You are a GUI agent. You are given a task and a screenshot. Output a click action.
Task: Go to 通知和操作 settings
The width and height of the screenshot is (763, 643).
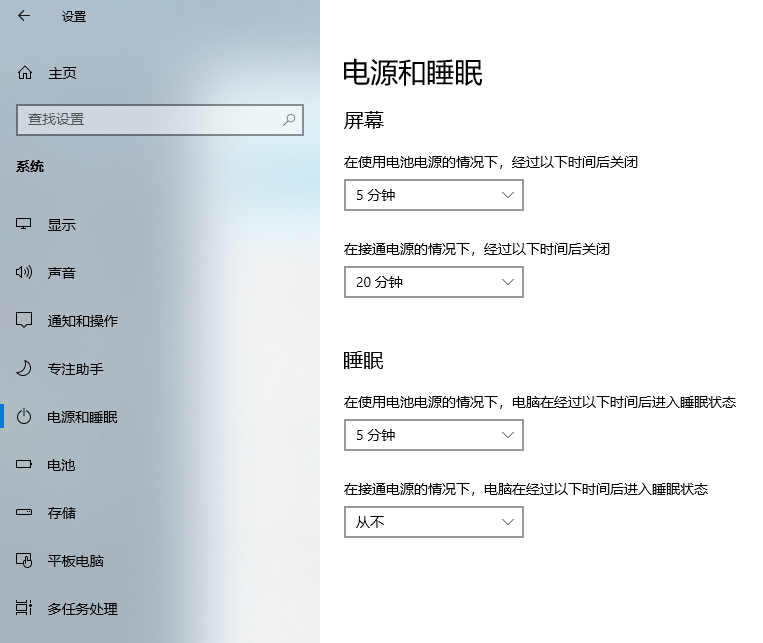(x=160, y=320)
